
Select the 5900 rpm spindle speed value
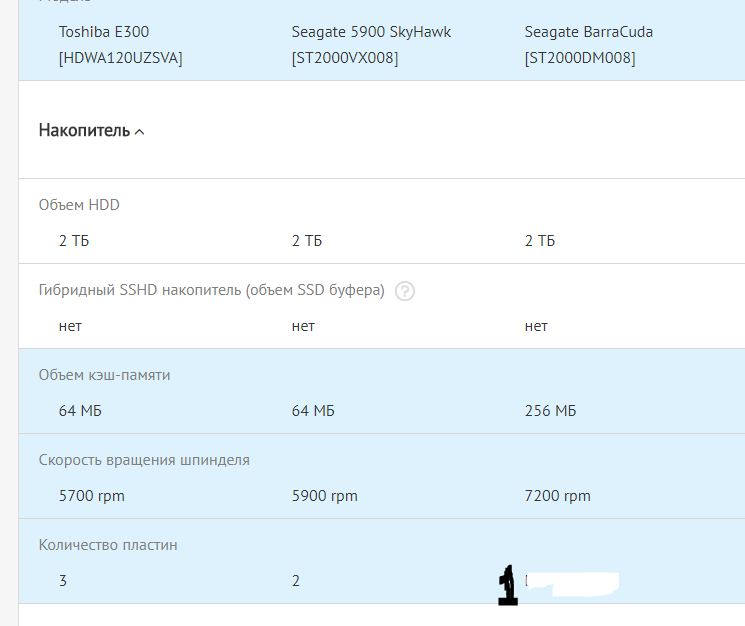(x=325, y=496)
